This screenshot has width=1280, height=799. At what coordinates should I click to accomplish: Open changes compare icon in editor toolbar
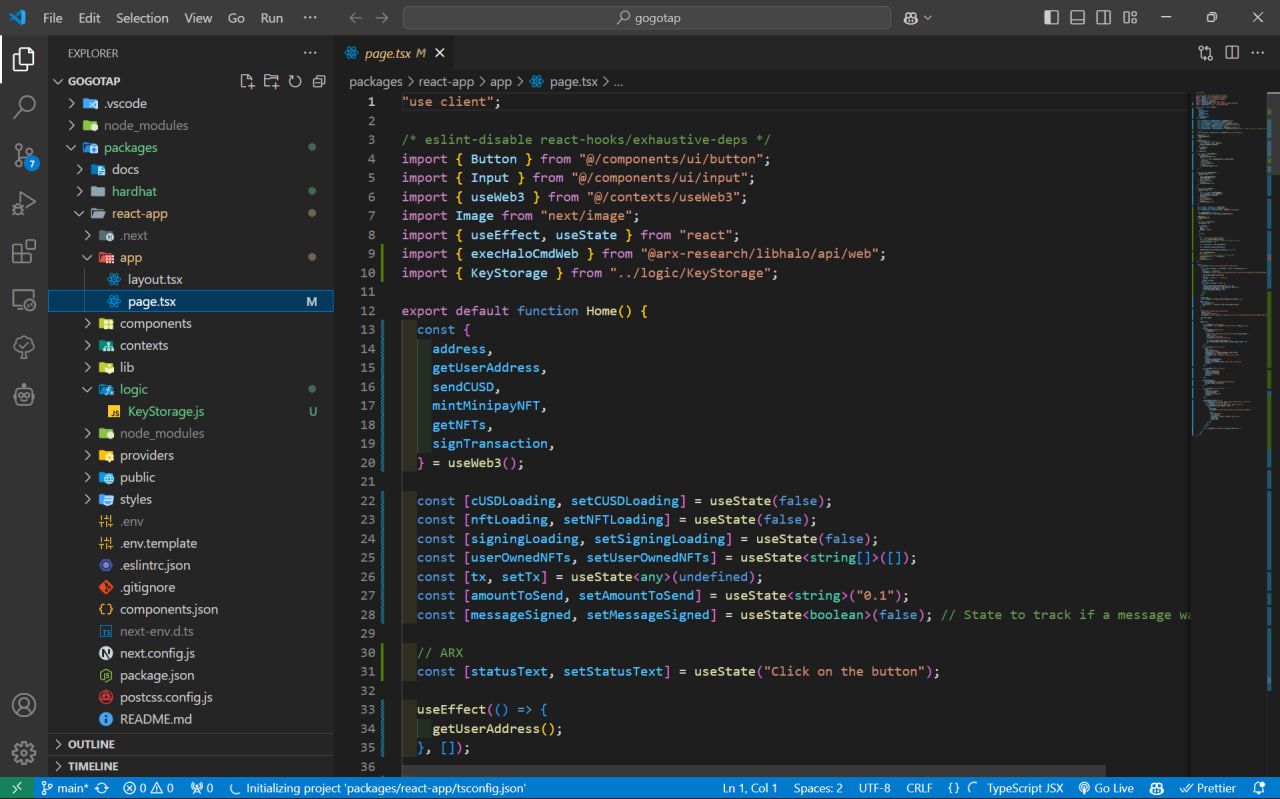coord(1206,53)
